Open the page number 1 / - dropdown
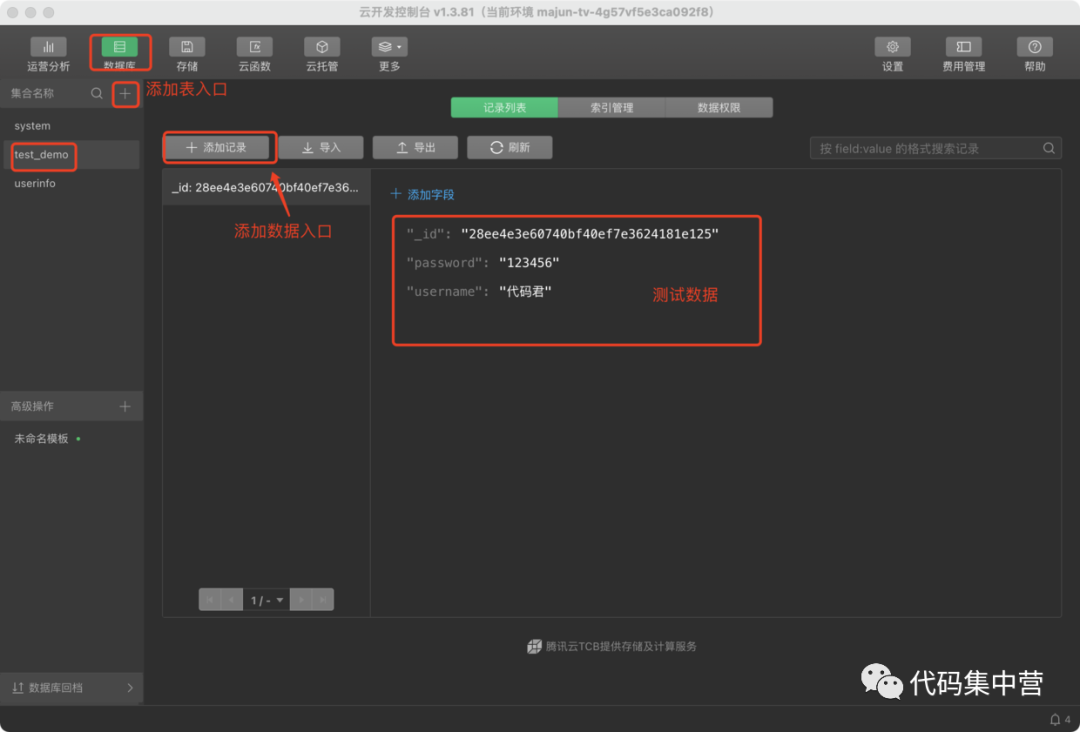 point(267,600)
